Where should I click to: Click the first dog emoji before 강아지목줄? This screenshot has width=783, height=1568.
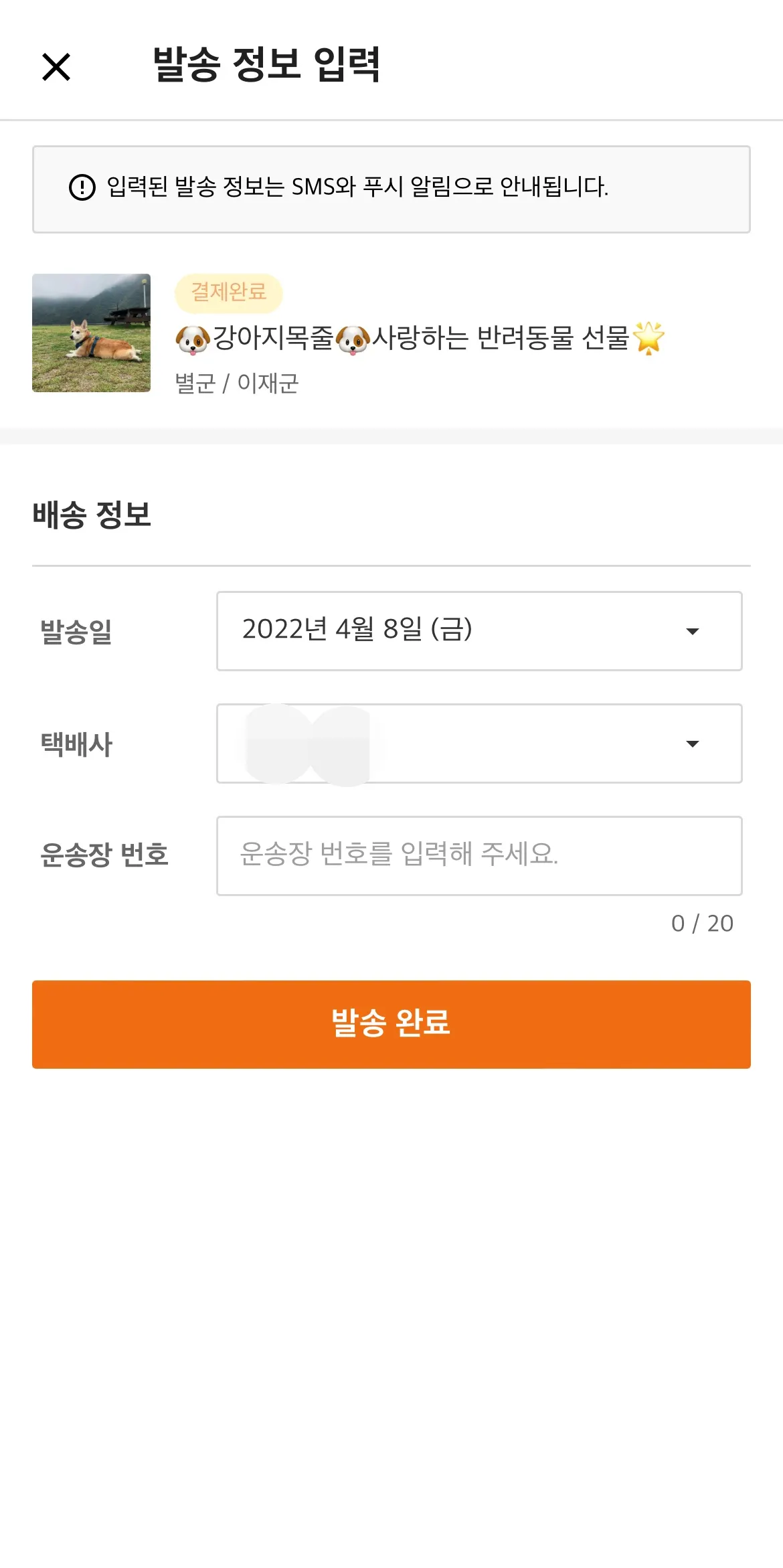coord(193,339)
